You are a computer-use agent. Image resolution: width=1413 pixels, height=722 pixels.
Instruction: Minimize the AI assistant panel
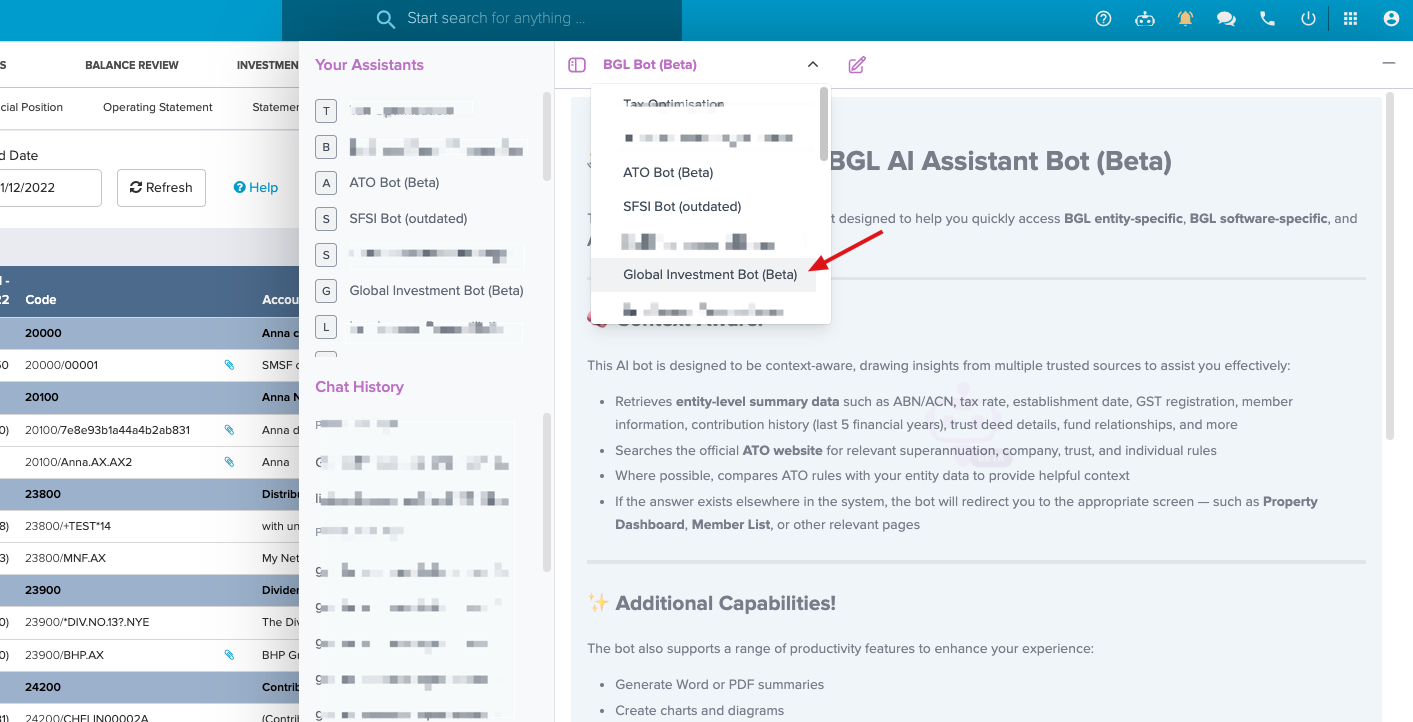coord(1388,64)
